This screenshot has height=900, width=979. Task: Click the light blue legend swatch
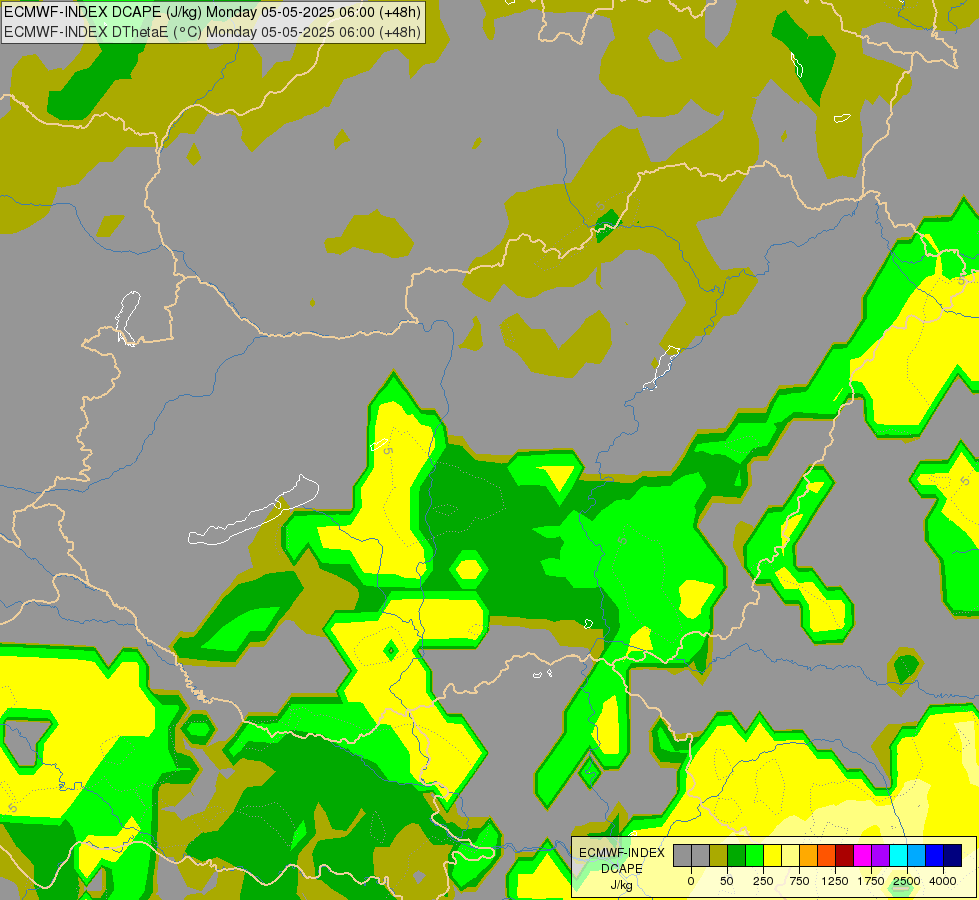coord(917,855)
